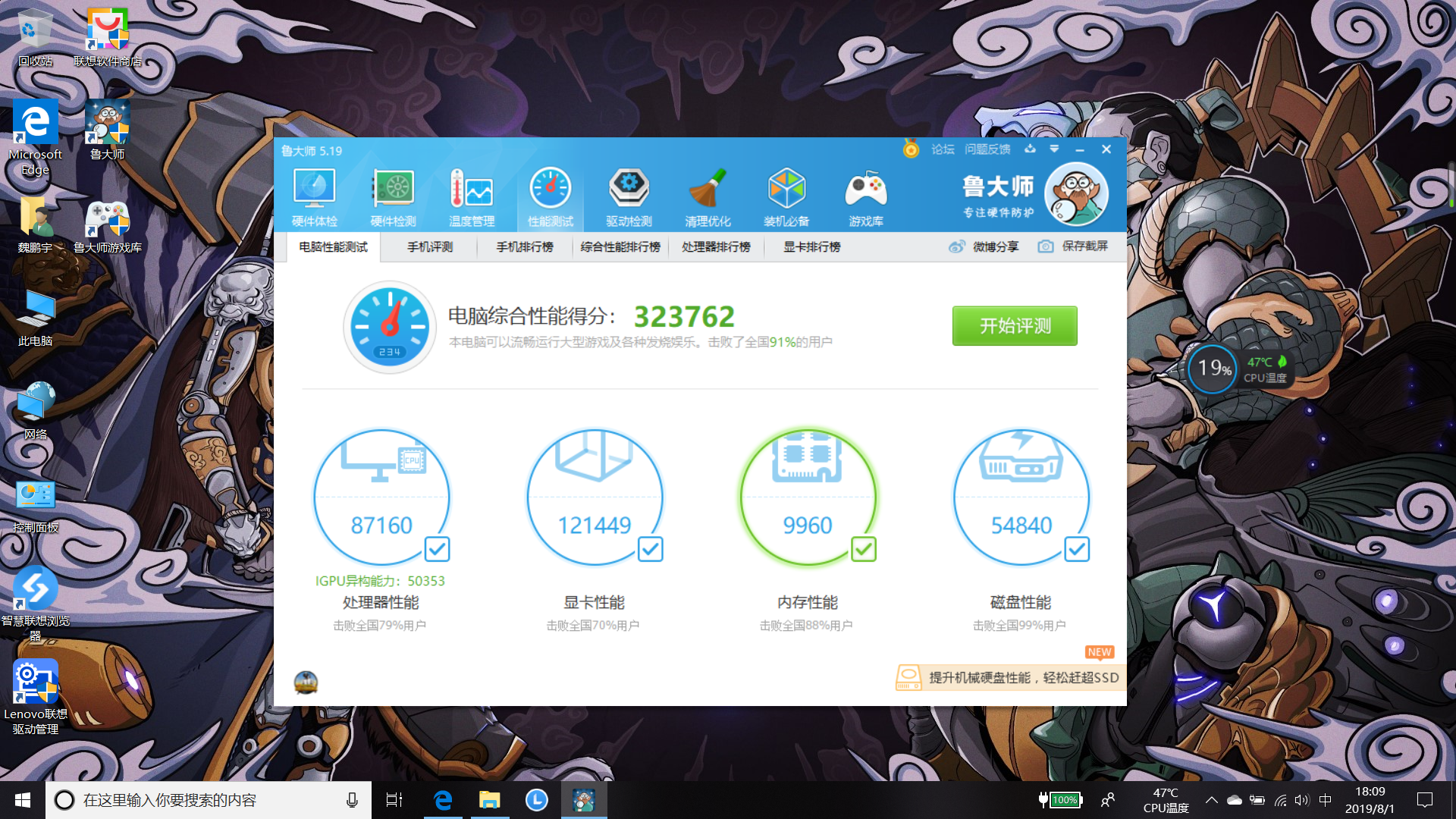Image resolution: width=1456 pixels, height=819 pixels.
Task: Open the 鲁大师游戏库 desktop shortcut
Action: (108, 226)
